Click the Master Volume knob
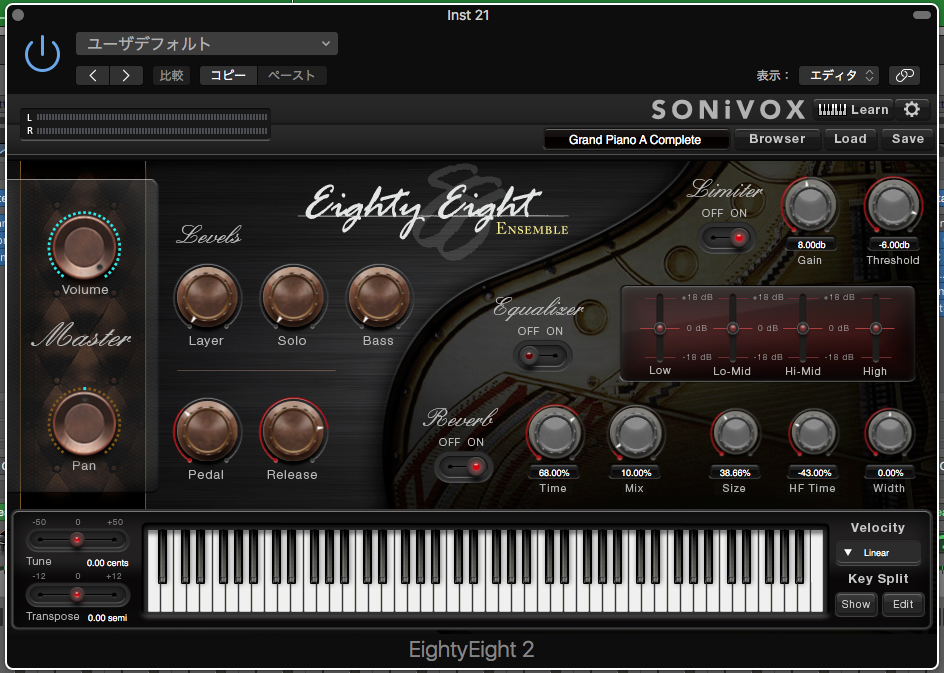Screen dimensions: 944x673 coord(85,247)
